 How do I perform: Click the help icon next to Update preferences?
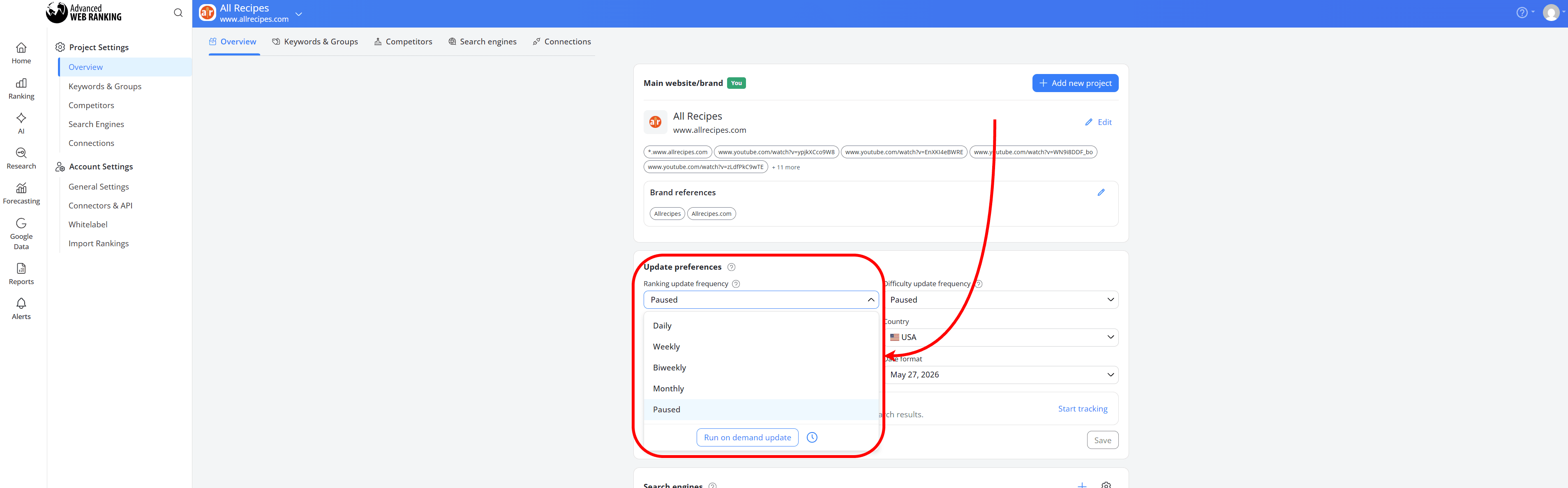point(731,267)
